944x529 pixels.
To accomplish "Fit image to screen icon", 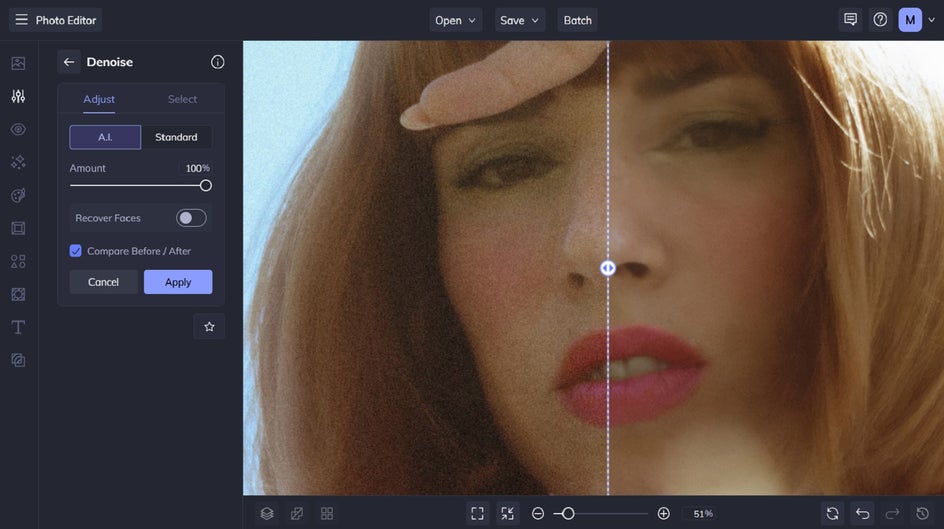I will coord(477,513).
